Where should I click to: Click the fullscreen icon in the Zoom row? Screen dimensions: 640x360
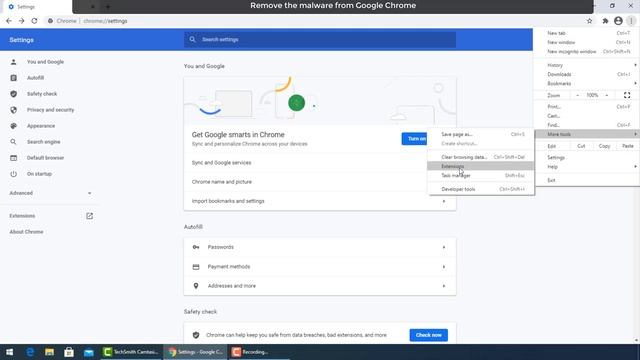(x=627, y=96)
